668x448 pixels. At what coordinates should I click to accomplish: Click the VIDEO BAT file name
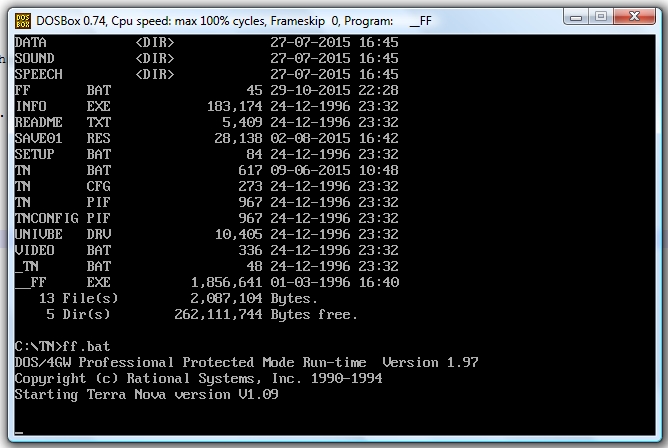click(x=63, y=250)
